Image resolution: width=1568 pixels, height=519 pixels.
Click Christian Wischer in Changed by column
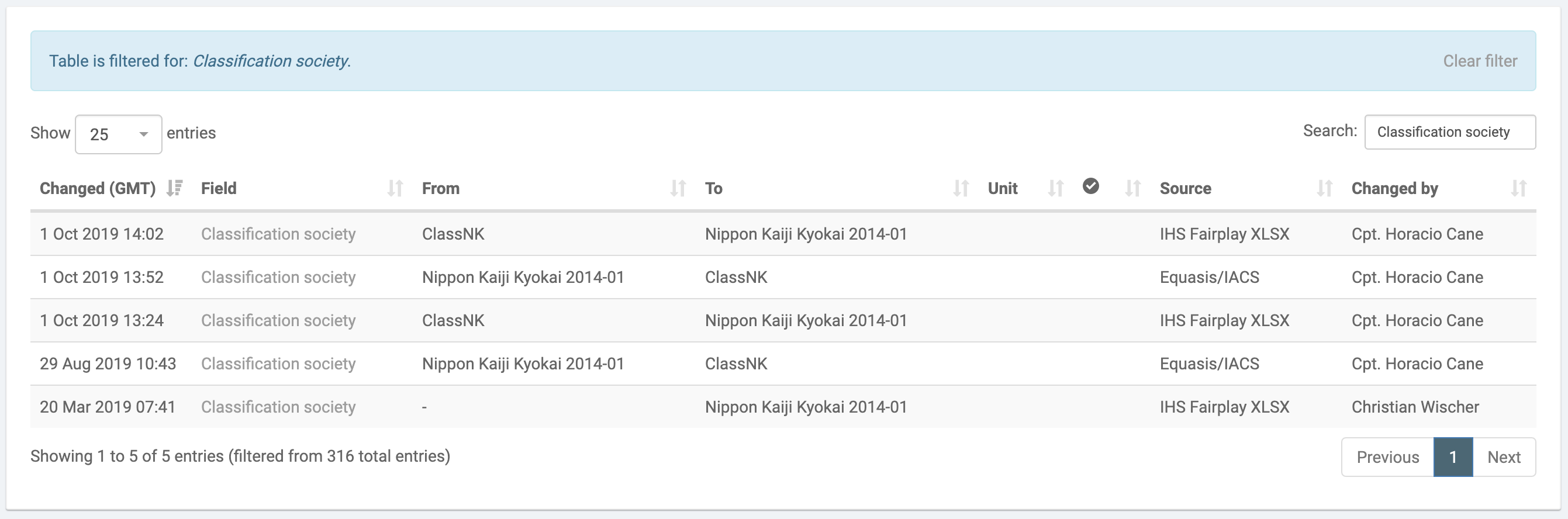pyautogui.click(x=1415, y=407)
